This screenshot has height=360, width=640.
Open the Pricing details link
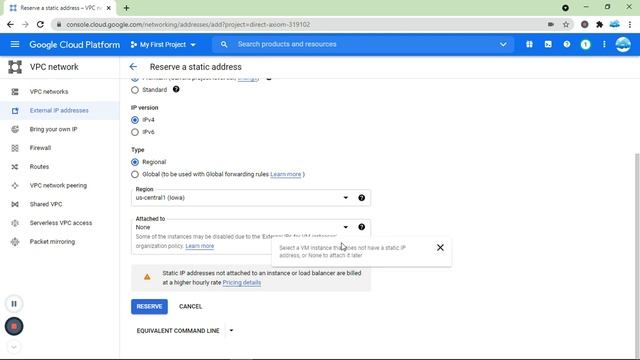[242, 282]
